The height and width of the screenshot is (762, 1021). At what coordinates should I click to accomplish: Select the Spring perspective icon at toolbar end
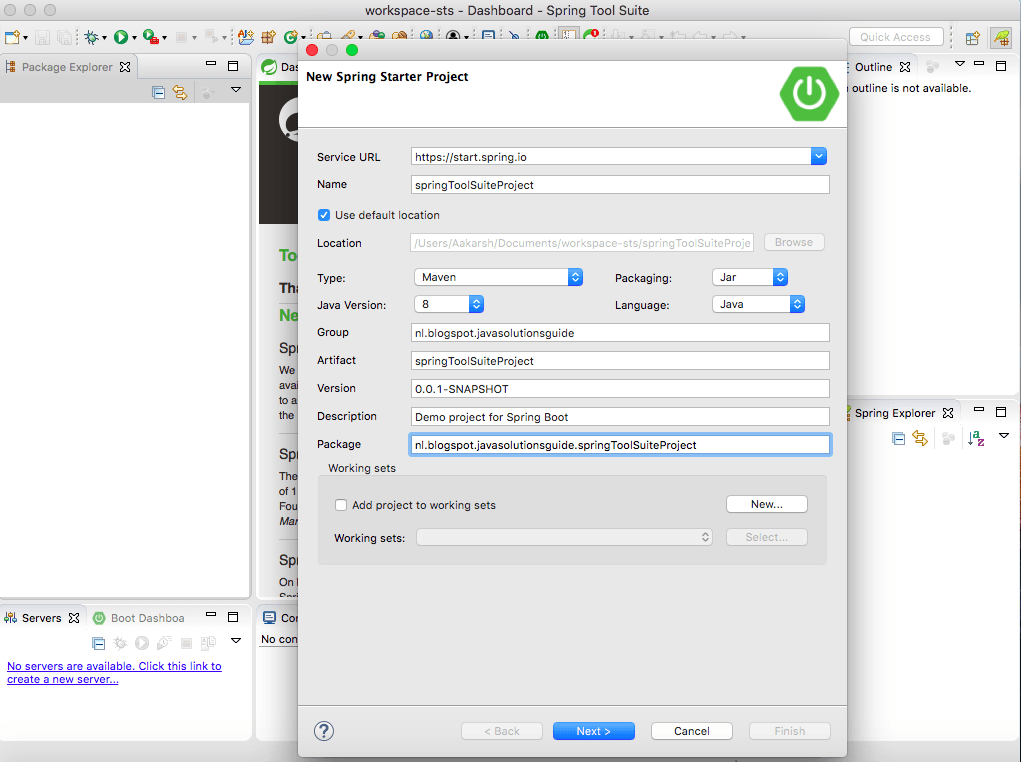tap(1001, 38)
